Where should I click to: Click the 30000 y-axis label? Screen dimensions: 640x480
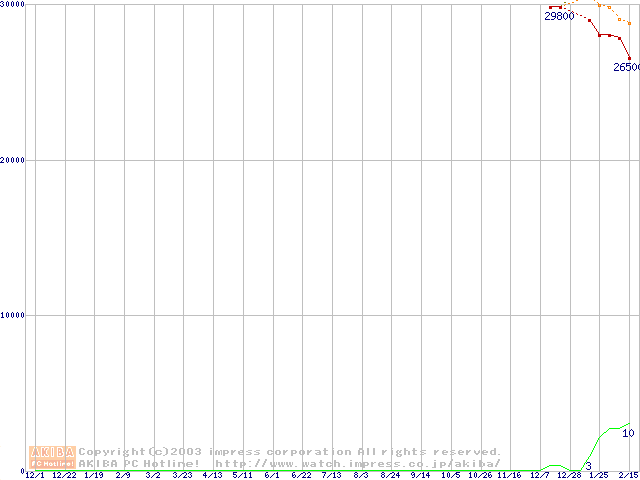(x=13, y=5)
